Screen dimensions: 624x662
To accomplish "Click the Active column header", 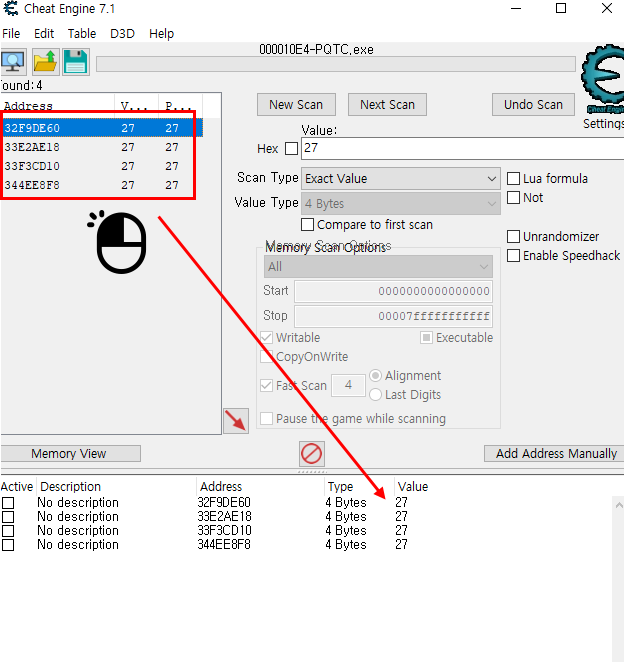I will 17,486.
